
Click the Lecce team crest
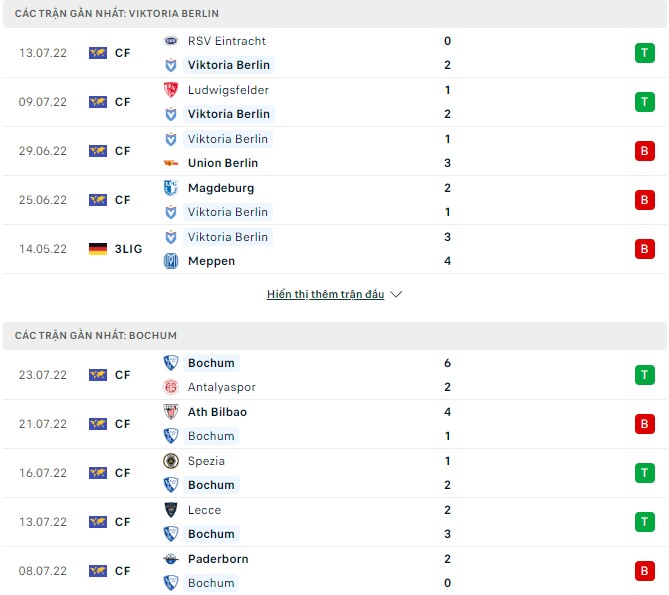[x=170, y=510]
